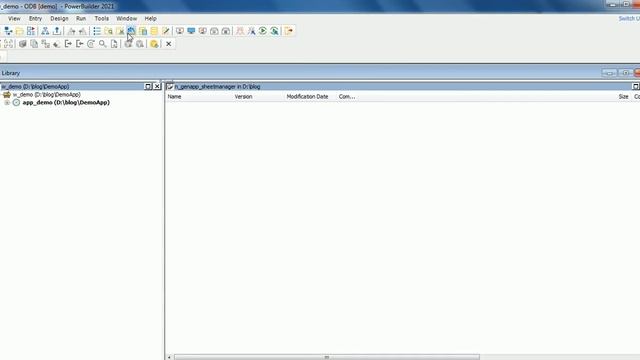Open the Run menu
640x360 pixels.
pyautogui.click(x=81, y=18)
